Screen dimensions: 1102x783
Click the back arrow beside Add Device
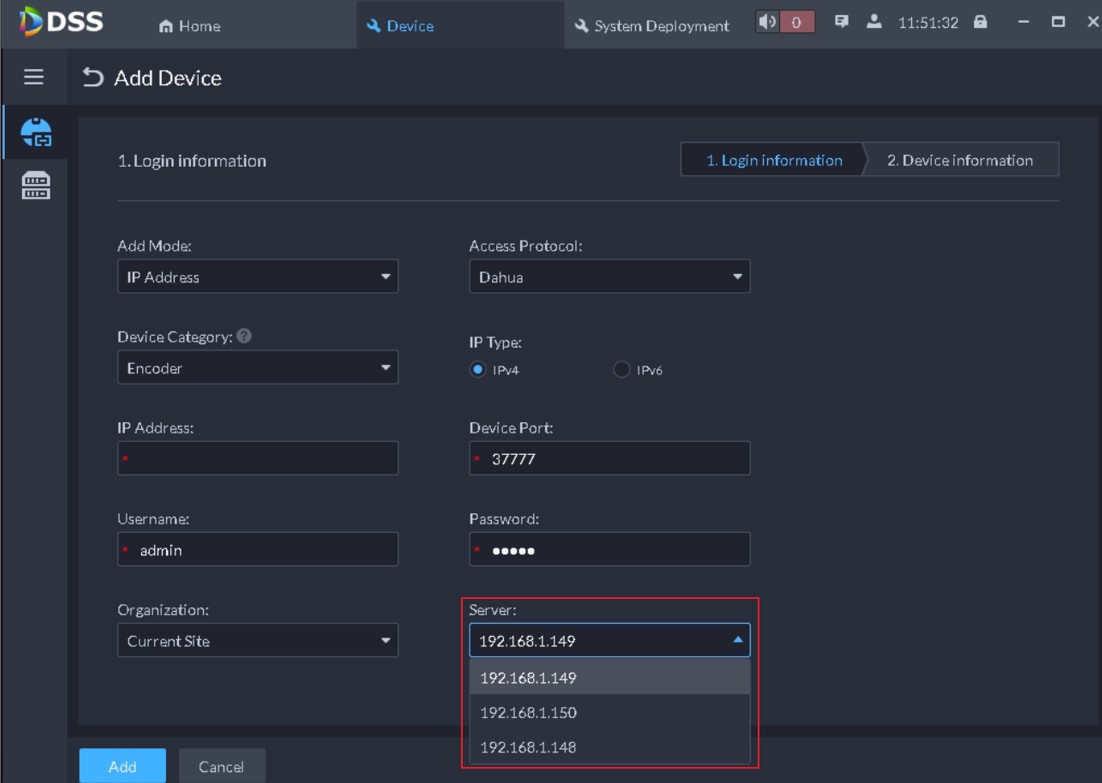click(93, 77)
